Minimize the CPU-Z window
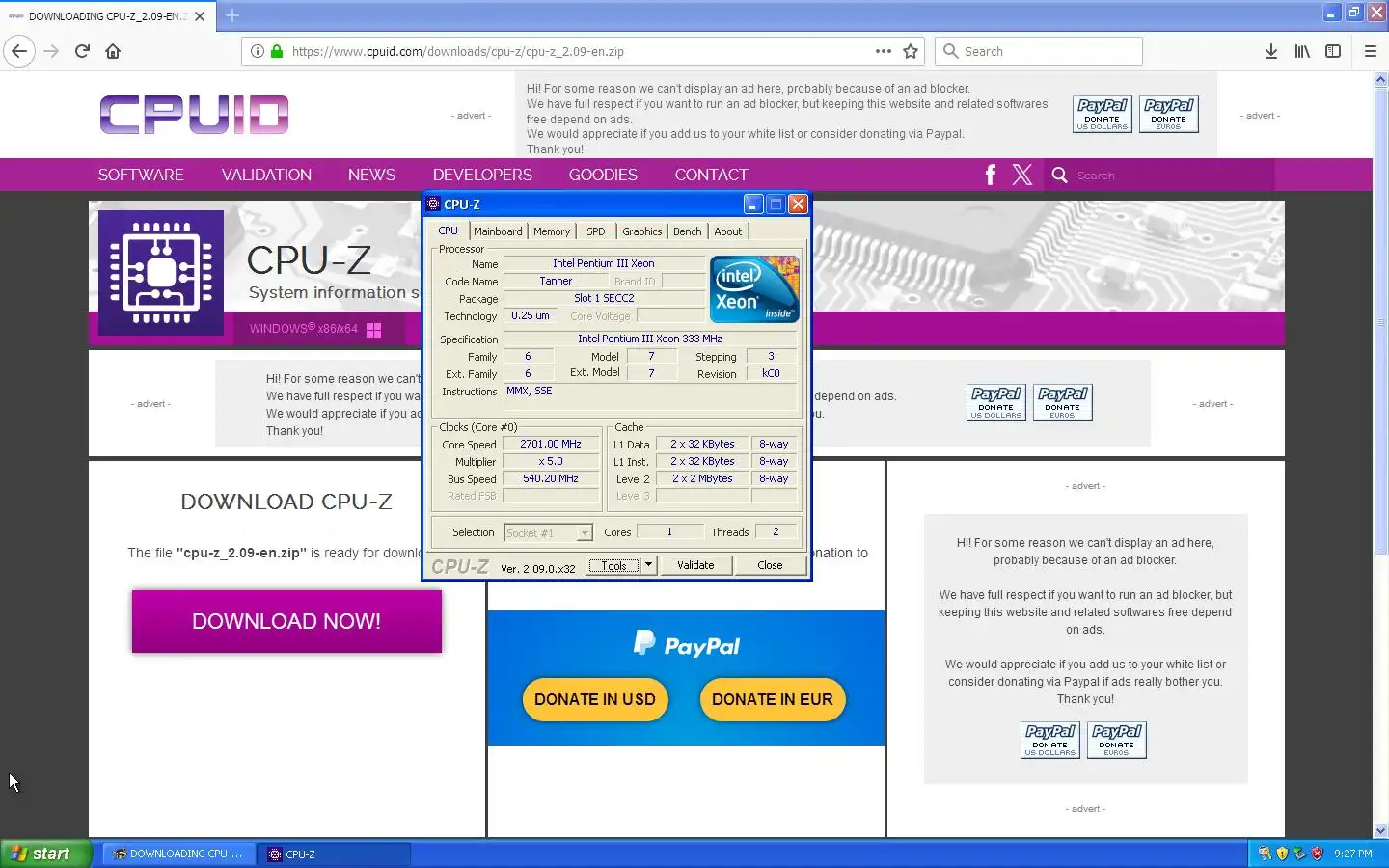This screenshot has height=868, width=1389. pos(752,204)
